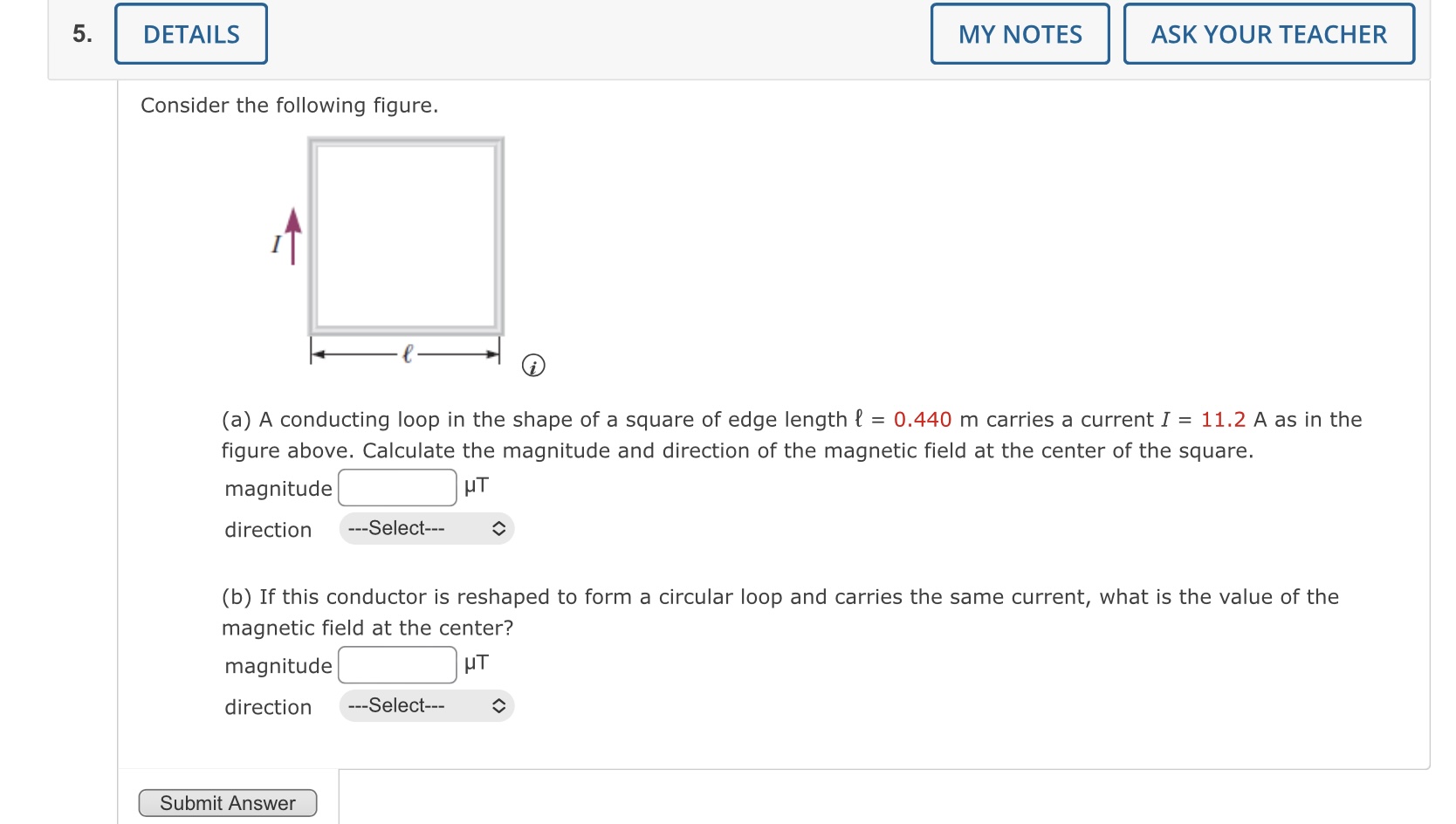Submit your answer
Screen dimensions: 1456x824
point(227,802)
